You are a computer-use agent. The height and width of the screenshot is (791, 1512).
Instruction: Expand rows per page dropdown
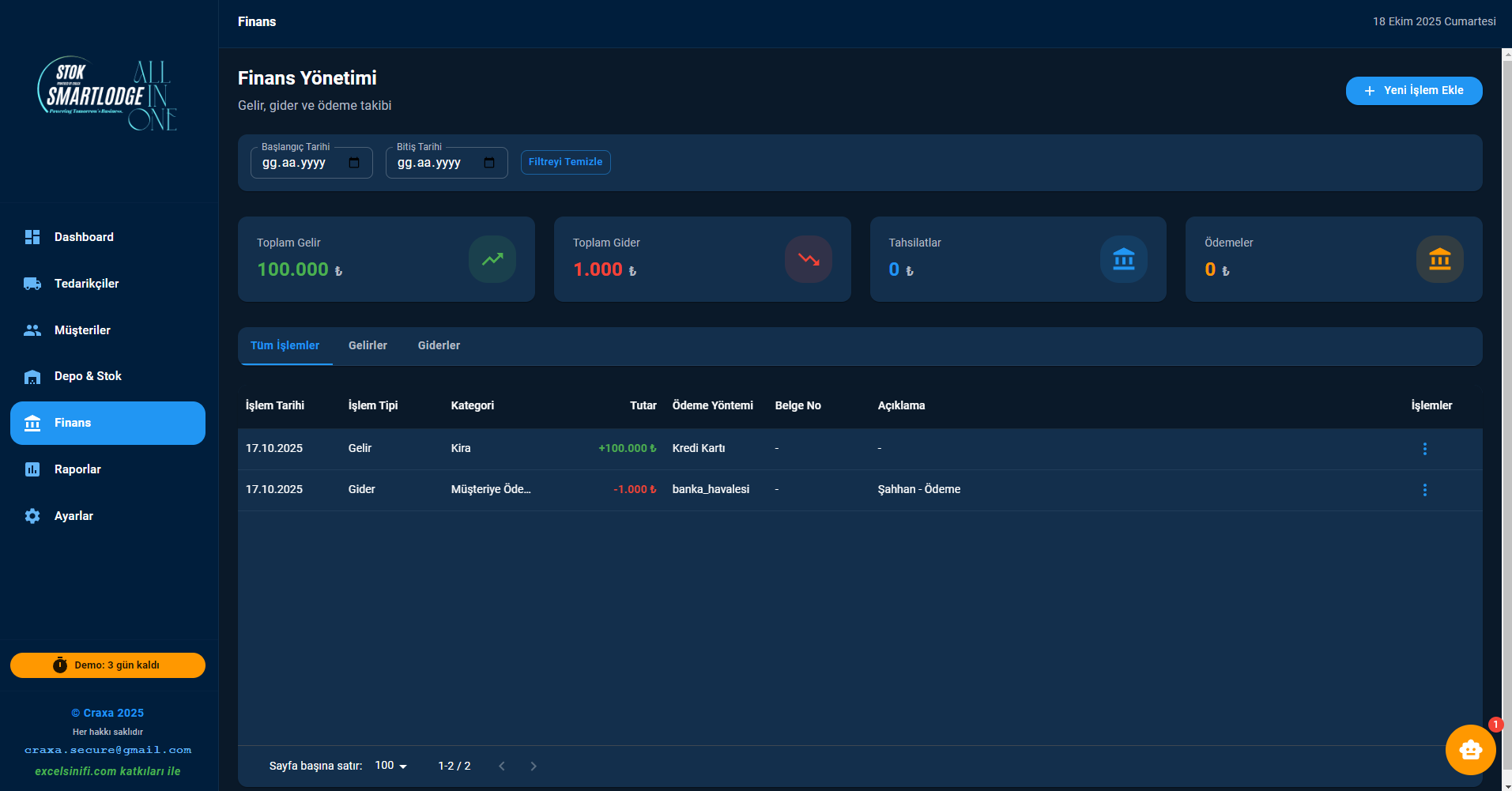pyautogui.click(x=391, y=766)
